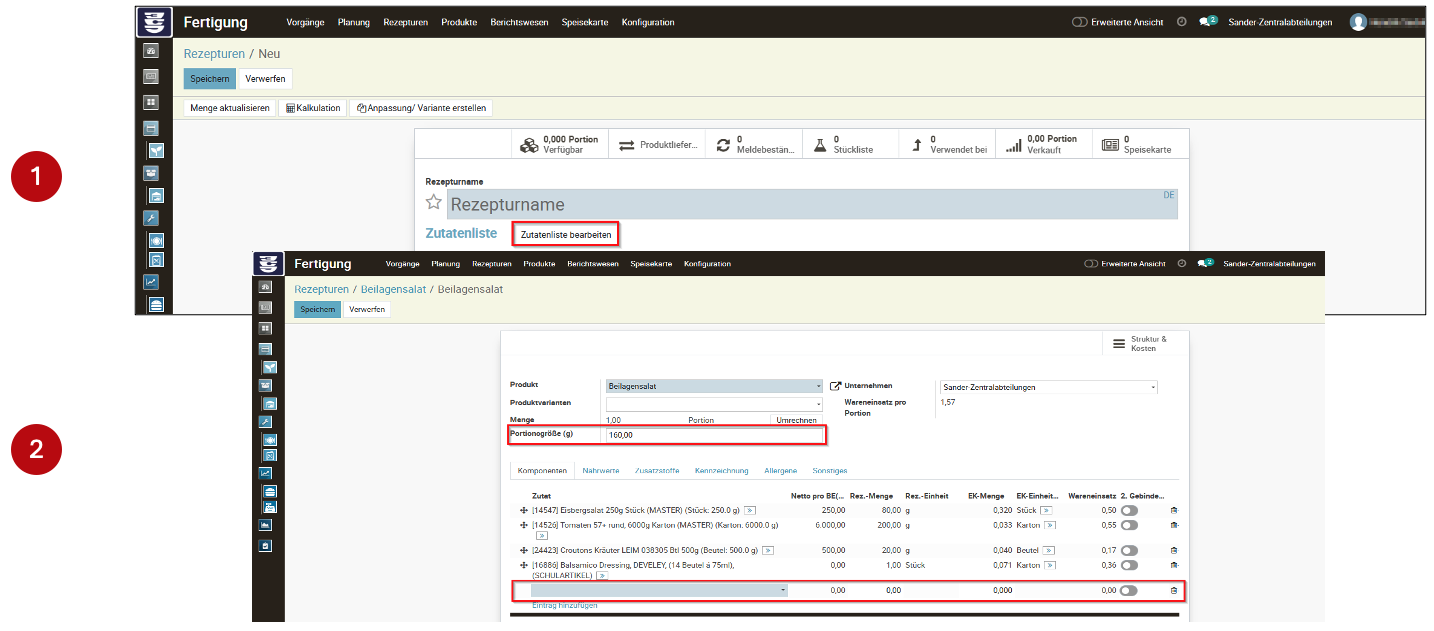Open Struktur & Kosten view
The width and height of the screenshot is (1434, 631).
point(1139,343)
